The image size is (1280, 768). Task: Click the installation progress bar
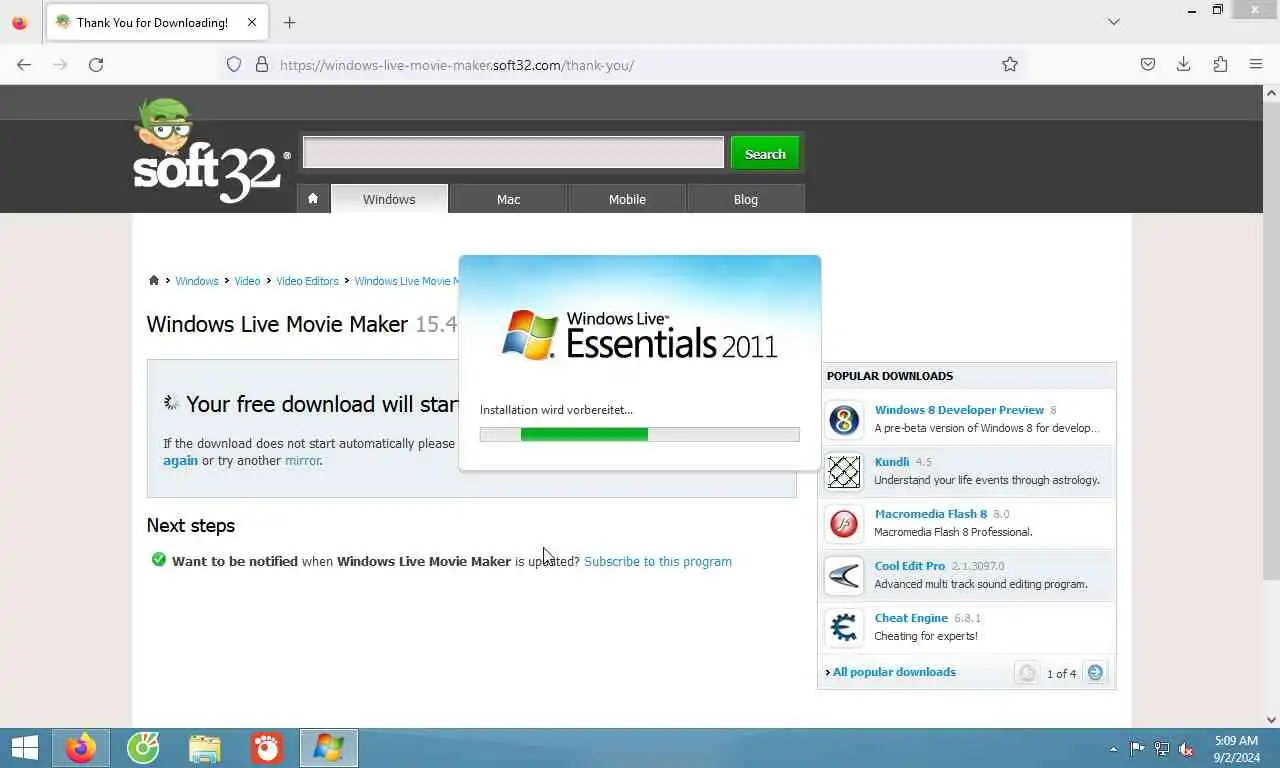[x=640, y=434]
